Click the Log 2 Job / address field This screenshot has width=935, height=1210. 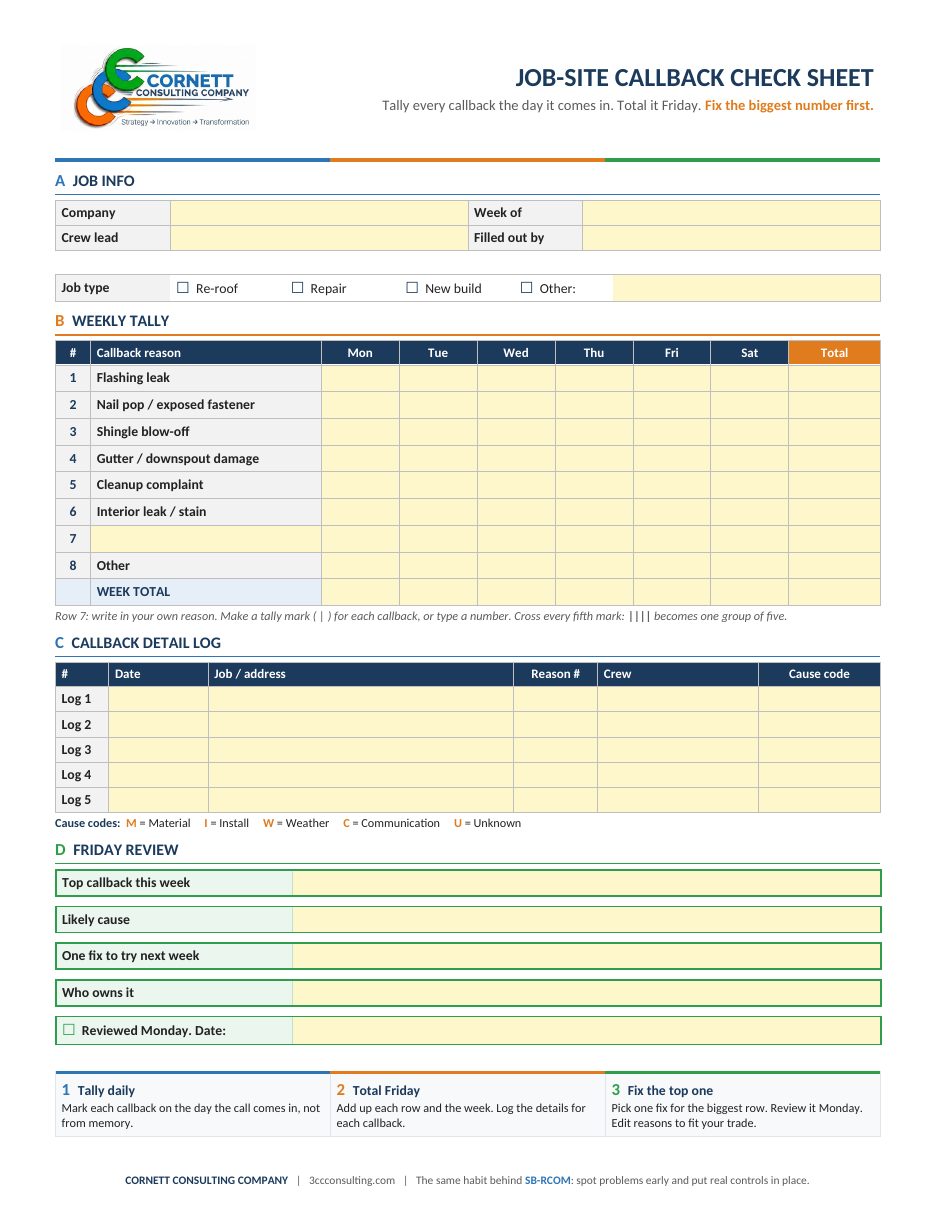(361, 725)
